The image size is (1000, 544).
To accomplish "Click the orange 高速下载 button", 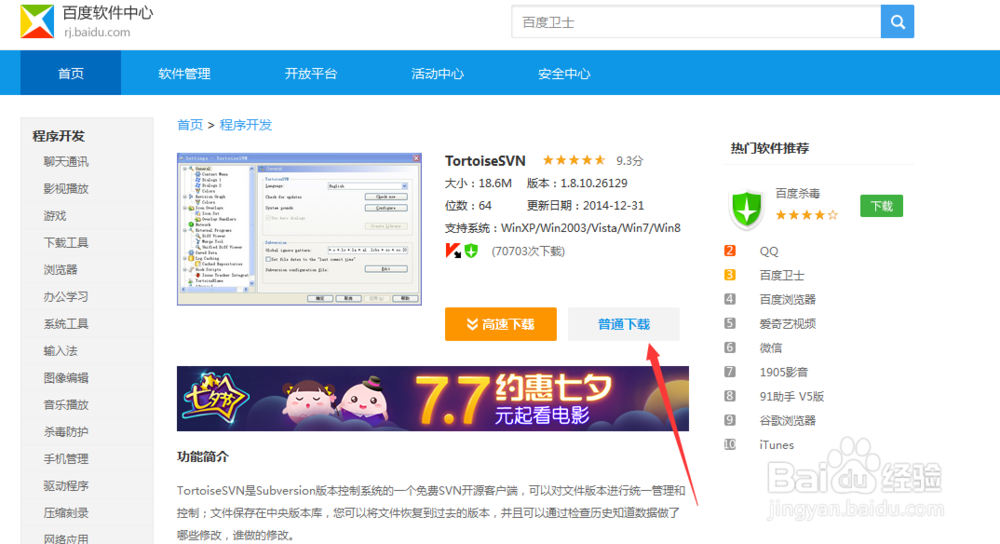I will coord(501,324).
